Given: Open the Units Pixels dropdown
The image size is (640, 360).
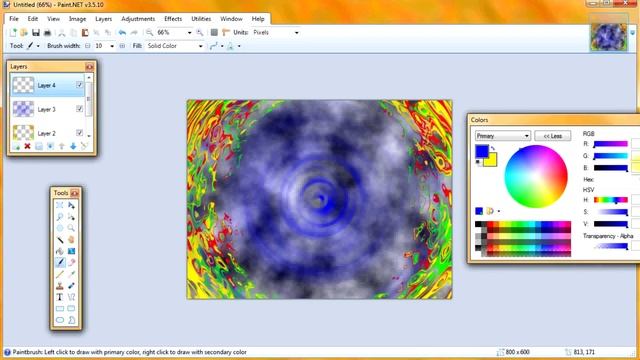Looking at the screenshot, I should (297, 33).
